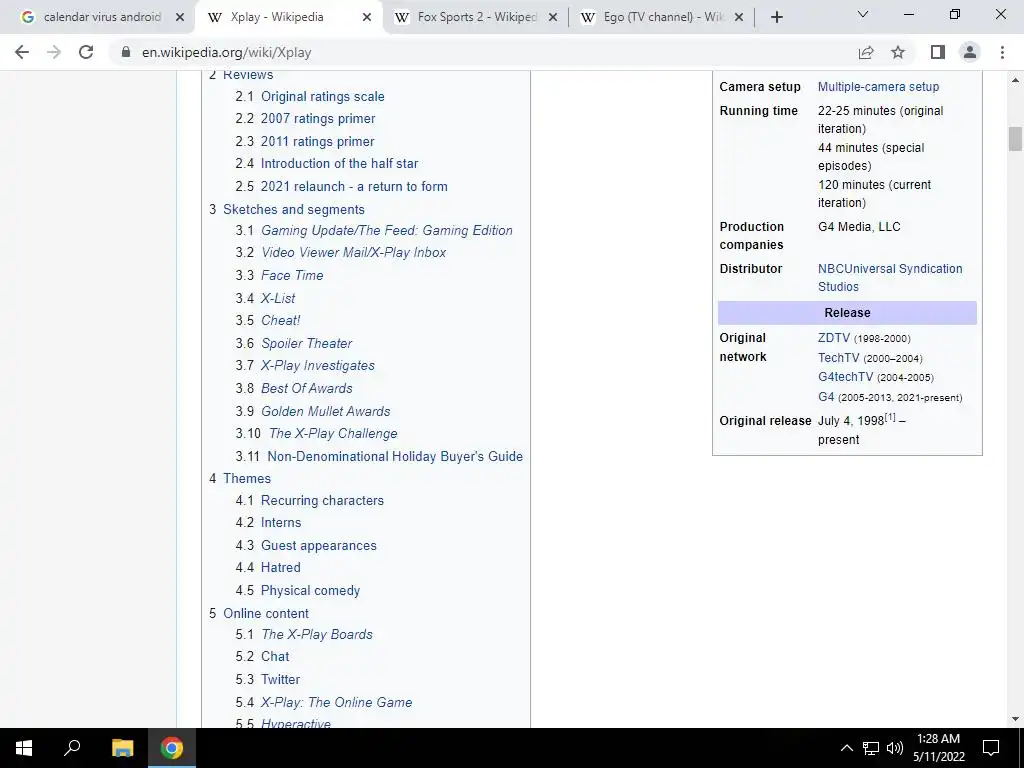Open the G4 network link
This screenshot has width=1024, height=768.
coord(826,396)
